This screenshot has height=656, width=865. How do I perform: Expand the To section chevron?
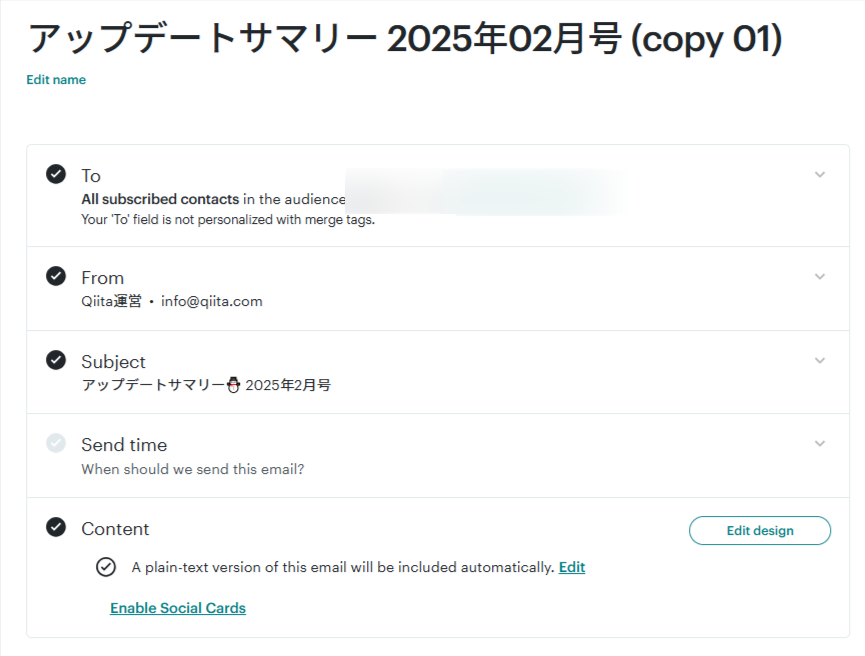point(820,175)
